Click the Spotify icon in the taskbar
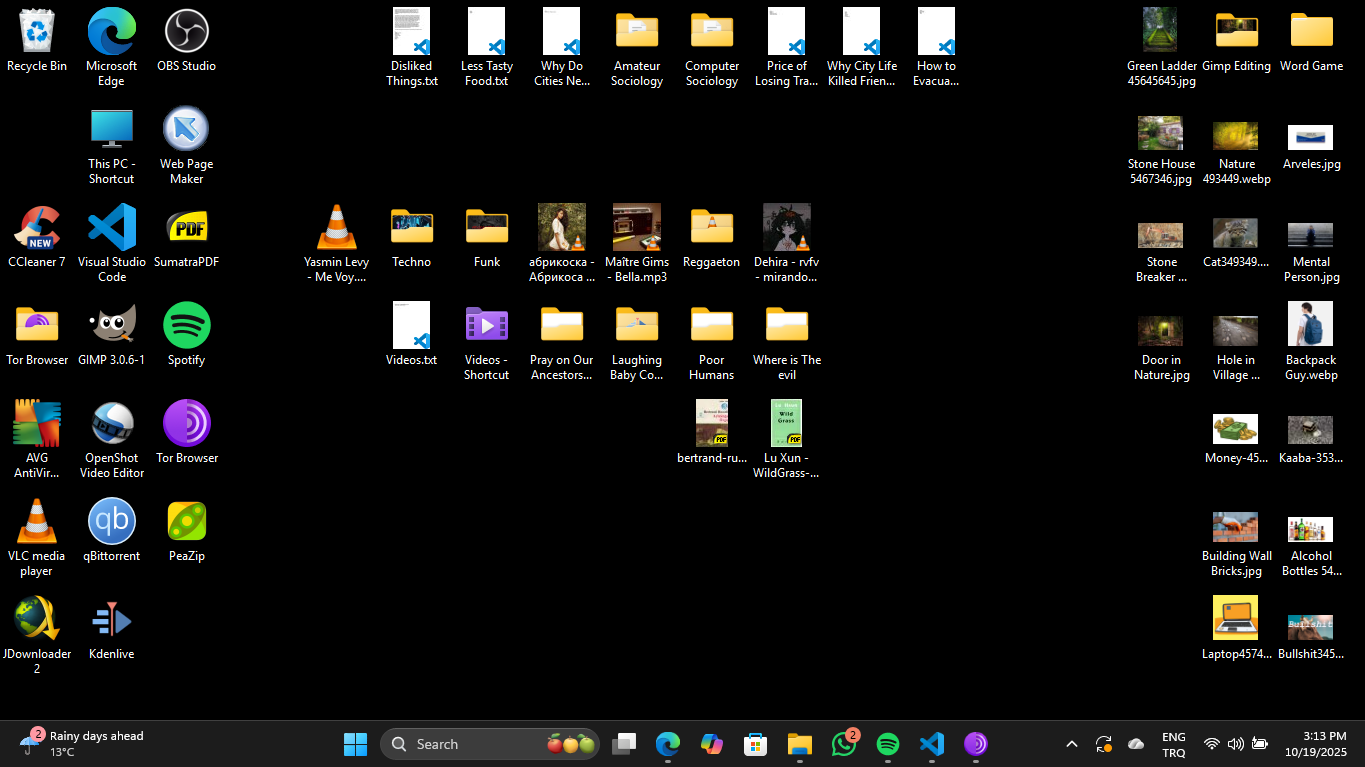 pyautogui.click(x=888, y=744)
